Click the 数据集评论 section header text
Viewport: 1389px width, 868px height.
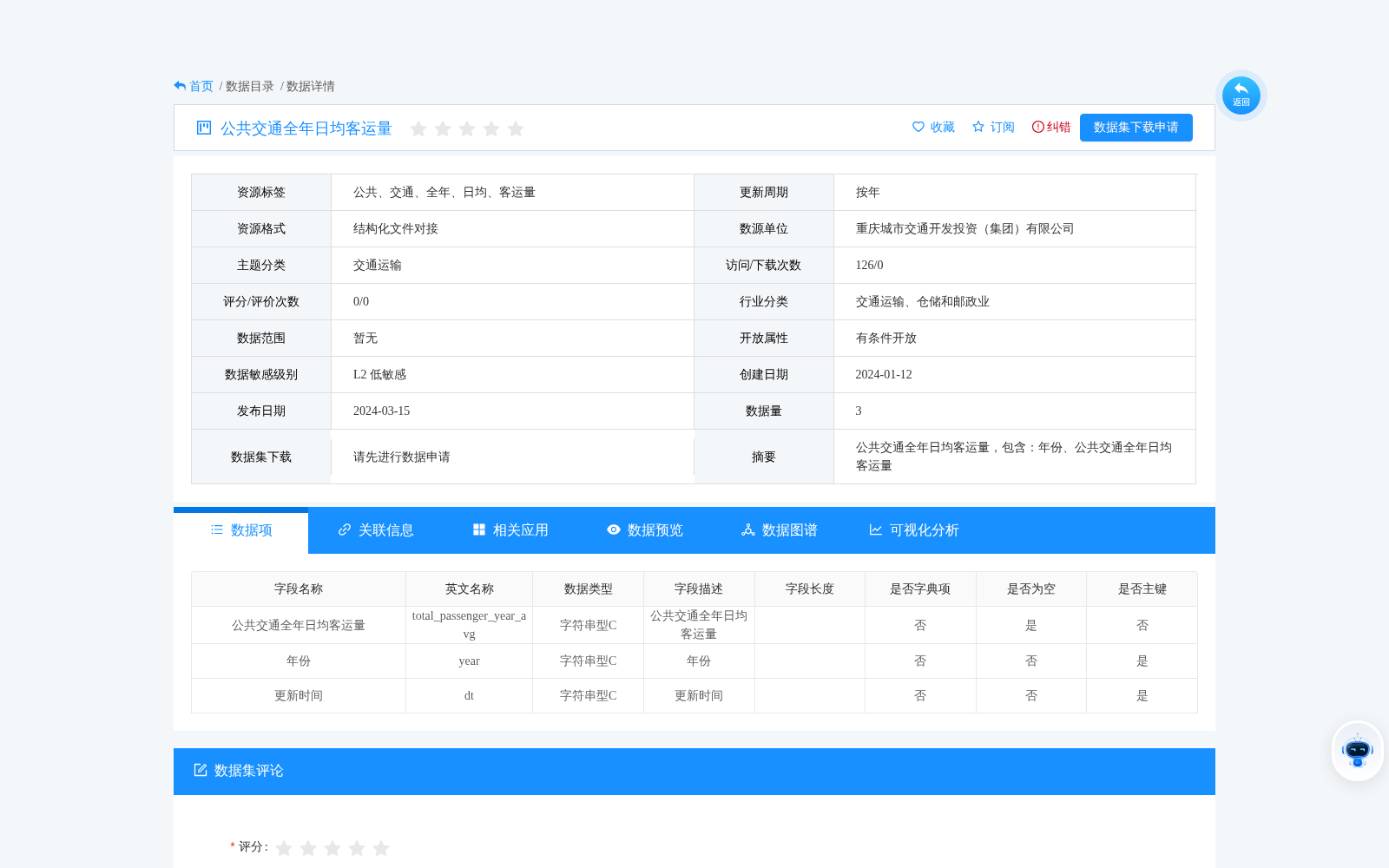click(x=249, y=771)
